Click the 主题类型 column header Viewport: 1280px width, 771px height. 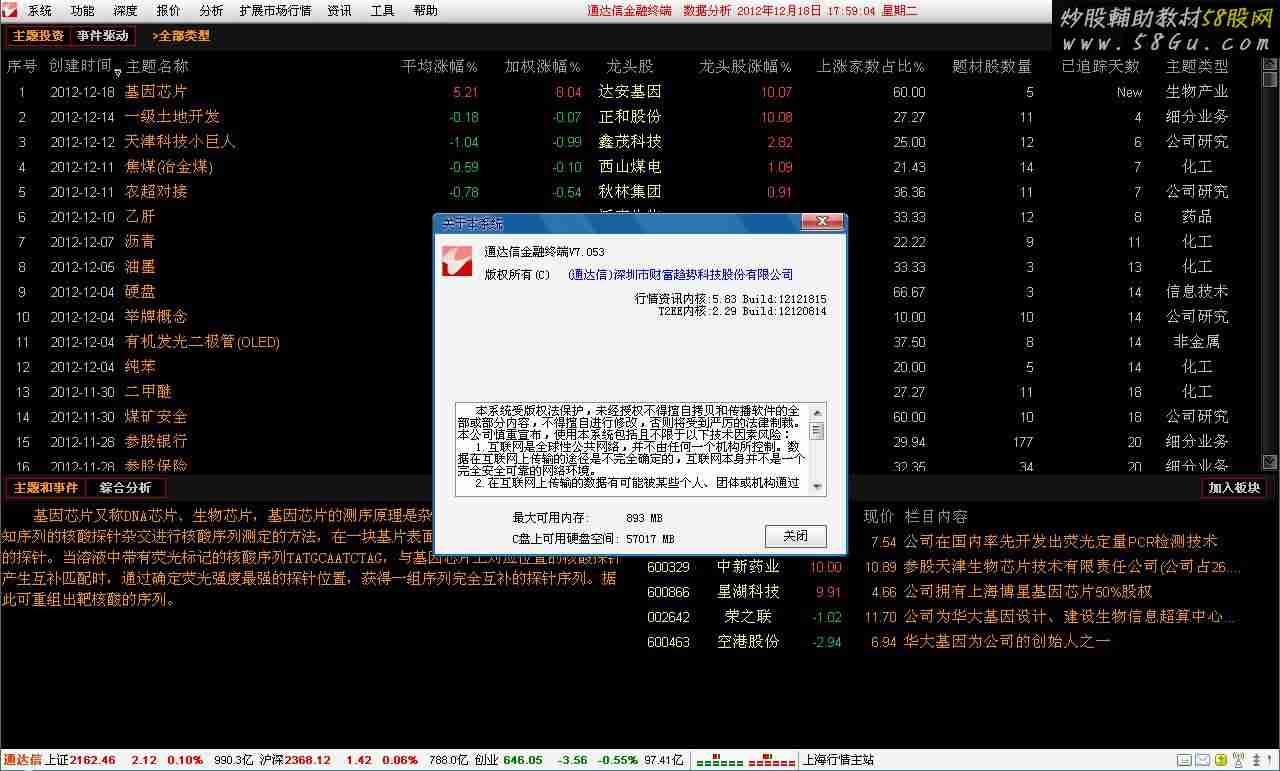pos(1197,67)
